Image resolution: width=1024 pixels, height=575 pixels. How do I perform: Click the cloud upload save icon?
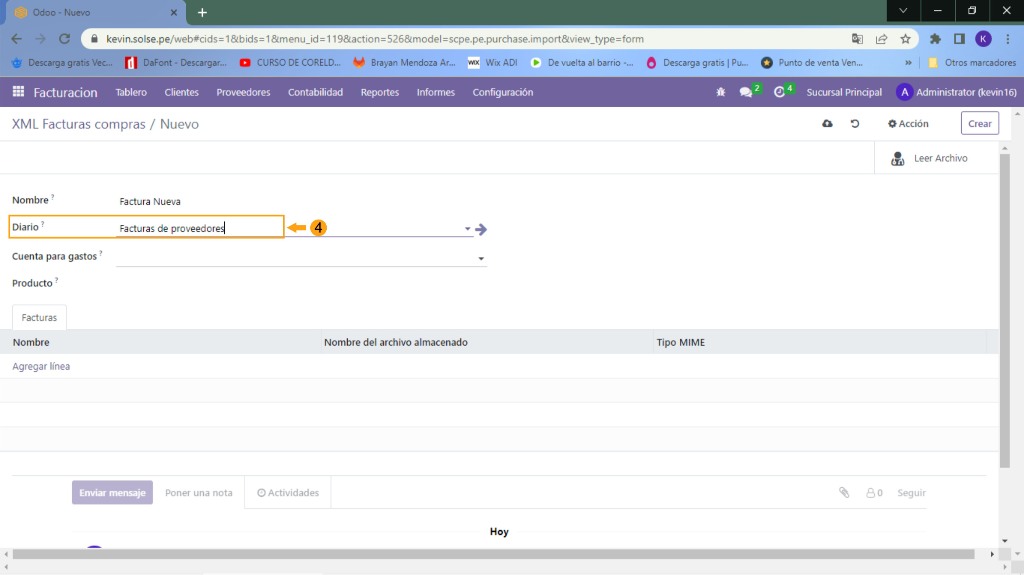827,124
